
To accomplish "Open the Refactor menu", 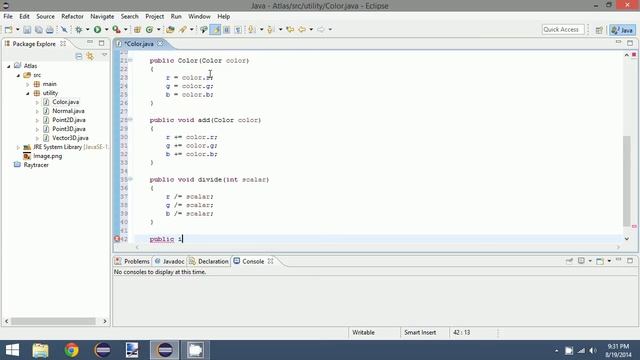I will pos(72,16).
